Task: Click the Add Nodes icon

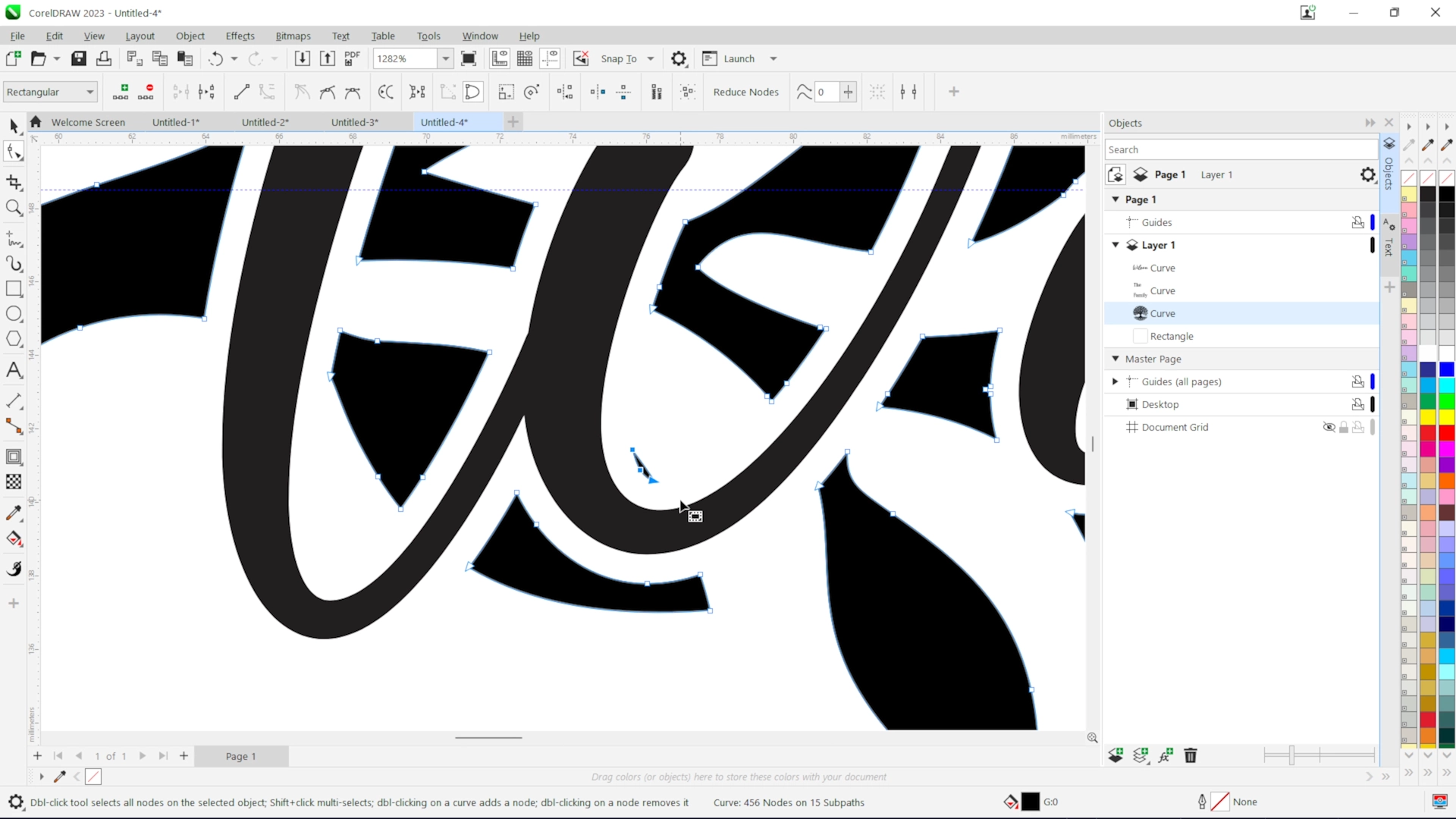Action: pyautogui.click(x=121, y=92)
